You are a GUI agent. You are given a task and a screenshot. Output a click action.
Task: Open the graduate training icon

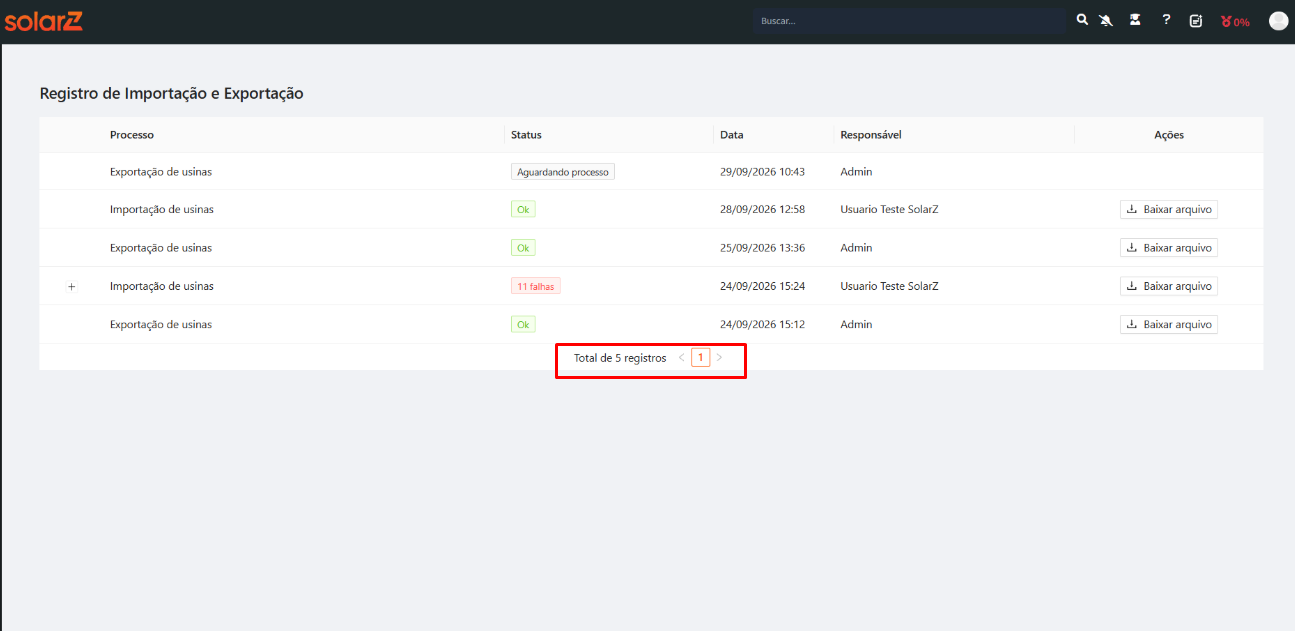(1135, 20)
